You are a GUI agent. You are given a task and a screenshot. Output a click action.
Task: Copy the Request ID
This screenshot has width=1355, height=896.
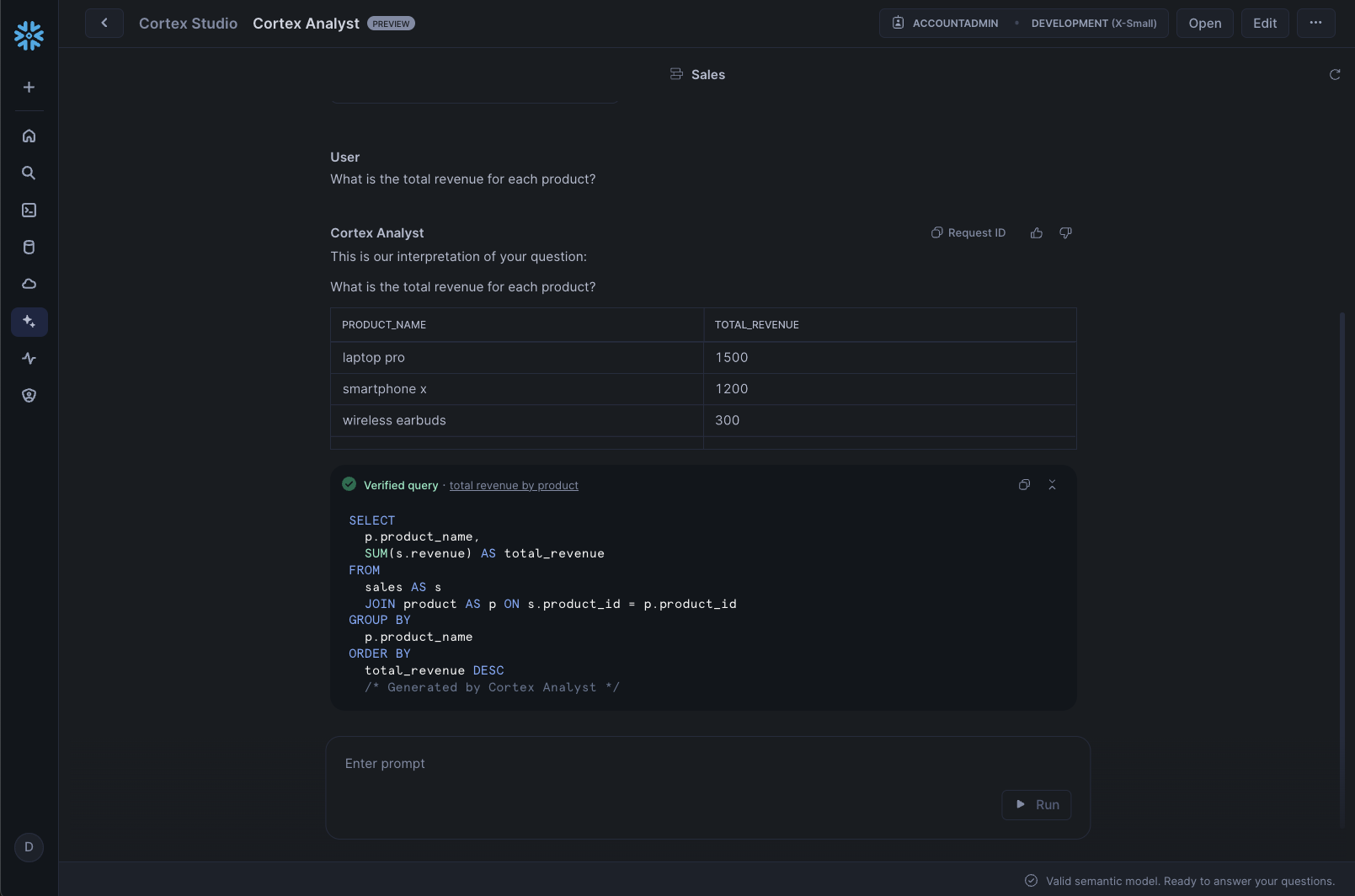pos(968,233)
